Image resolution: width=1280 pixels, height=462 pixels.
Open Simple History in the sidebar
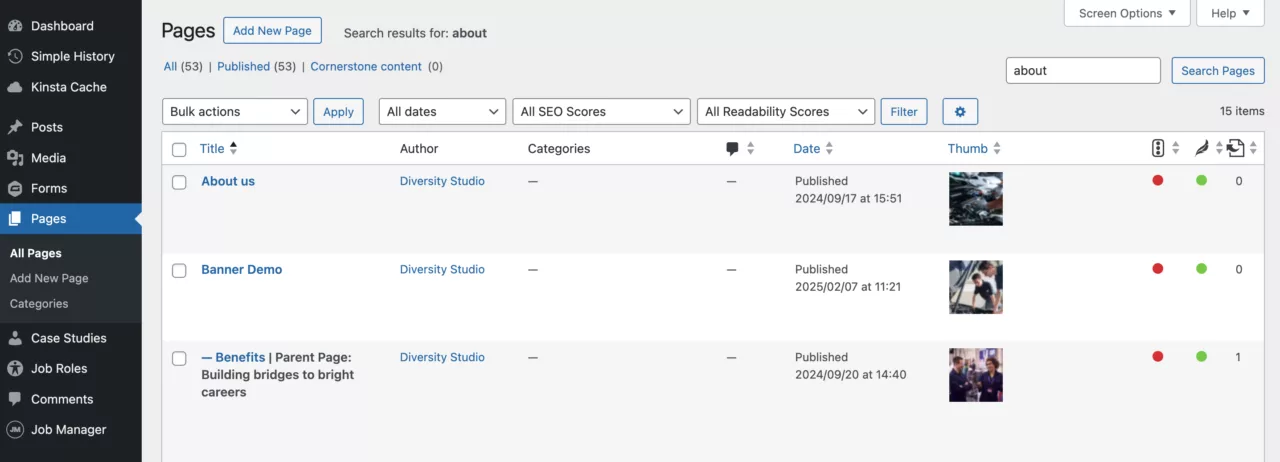[x=72, y=57]
